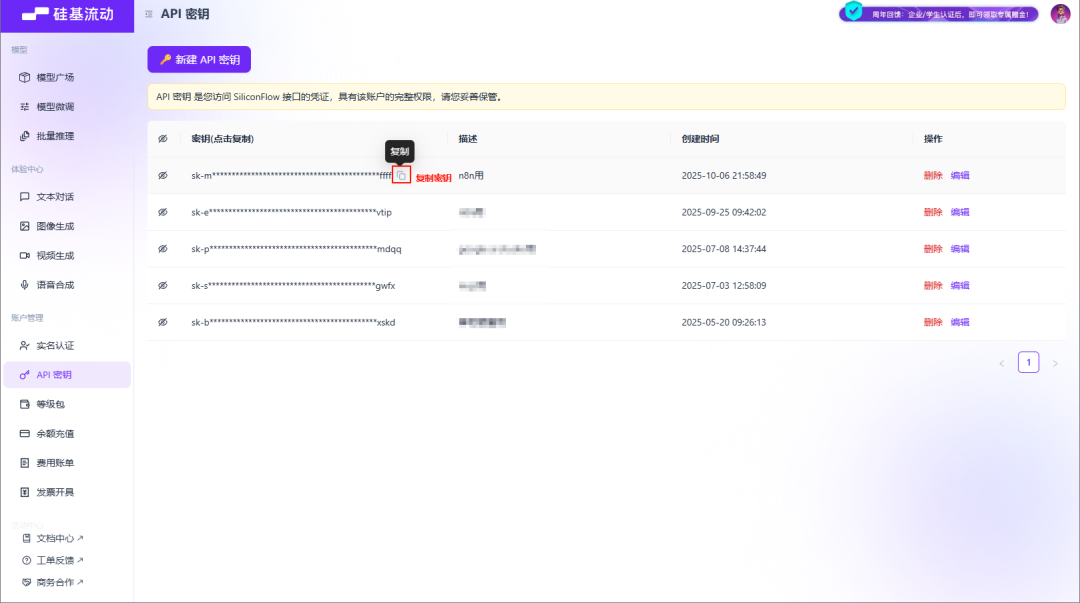Reveal the sk-p key ending mdqq

[x=163, y=249]
